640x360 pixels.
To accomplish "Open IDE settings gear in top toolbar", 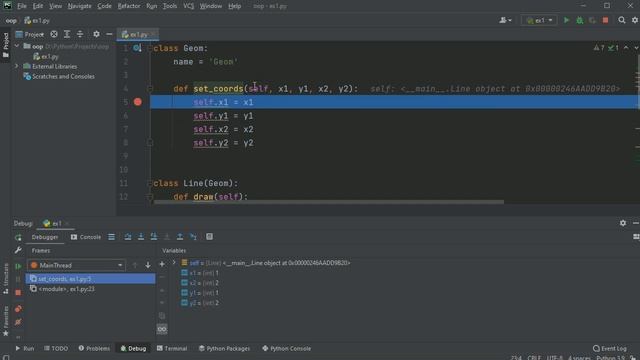I will pyautogui.click(x=635, y=20).
